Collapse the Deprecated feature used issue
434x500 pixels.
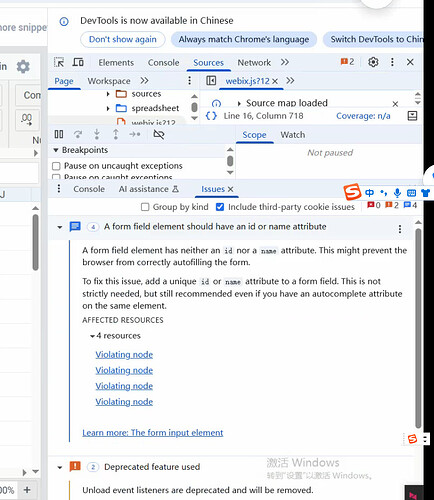click(60, 467)
